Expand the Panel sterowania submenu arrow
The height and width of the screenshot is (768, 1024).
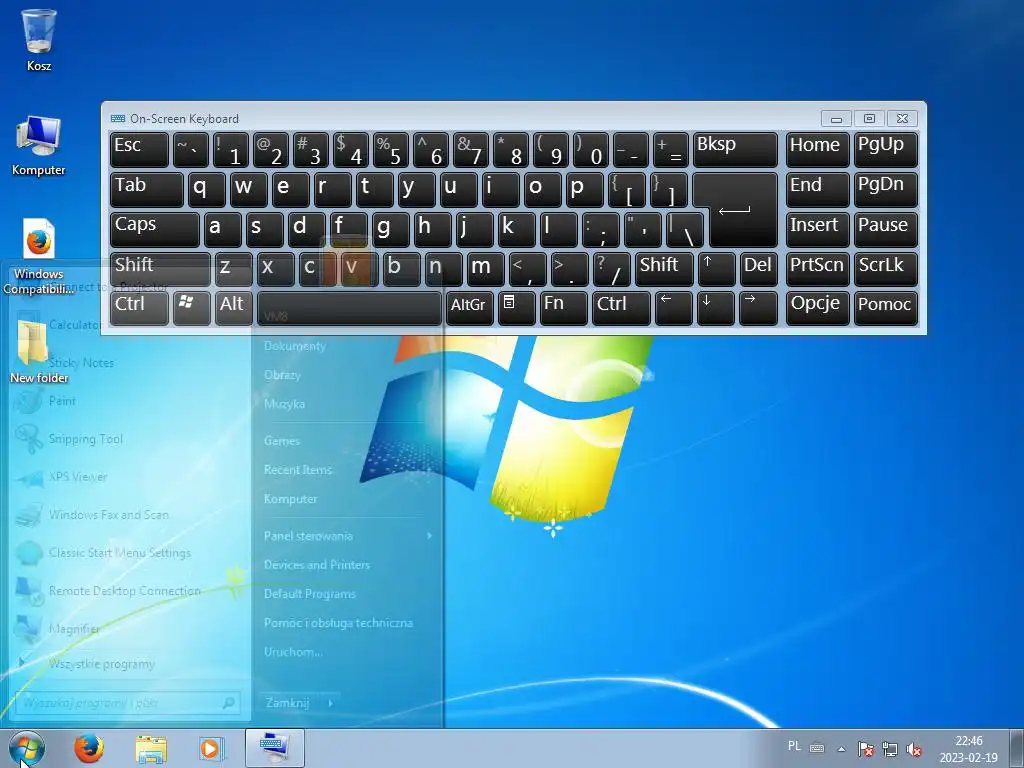429,536
